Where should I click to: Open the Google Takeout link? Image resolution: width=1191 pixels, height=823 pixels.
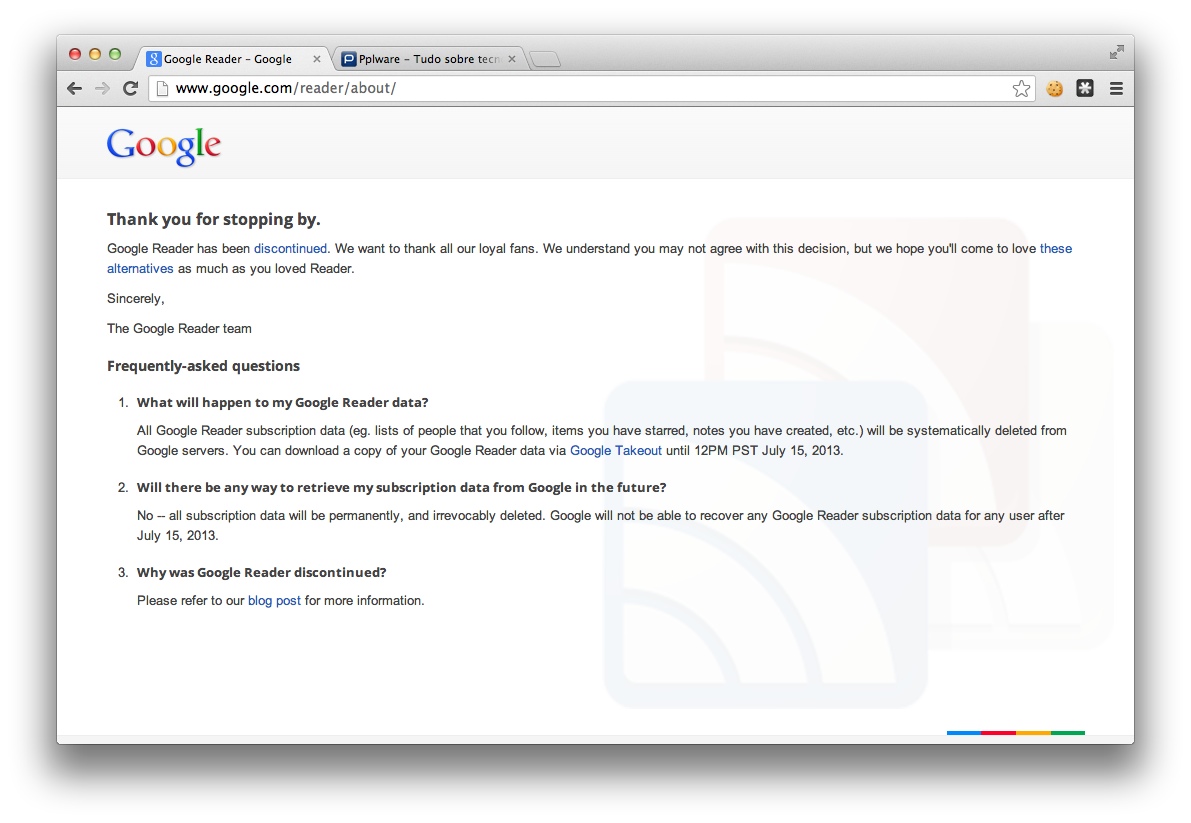616,450
